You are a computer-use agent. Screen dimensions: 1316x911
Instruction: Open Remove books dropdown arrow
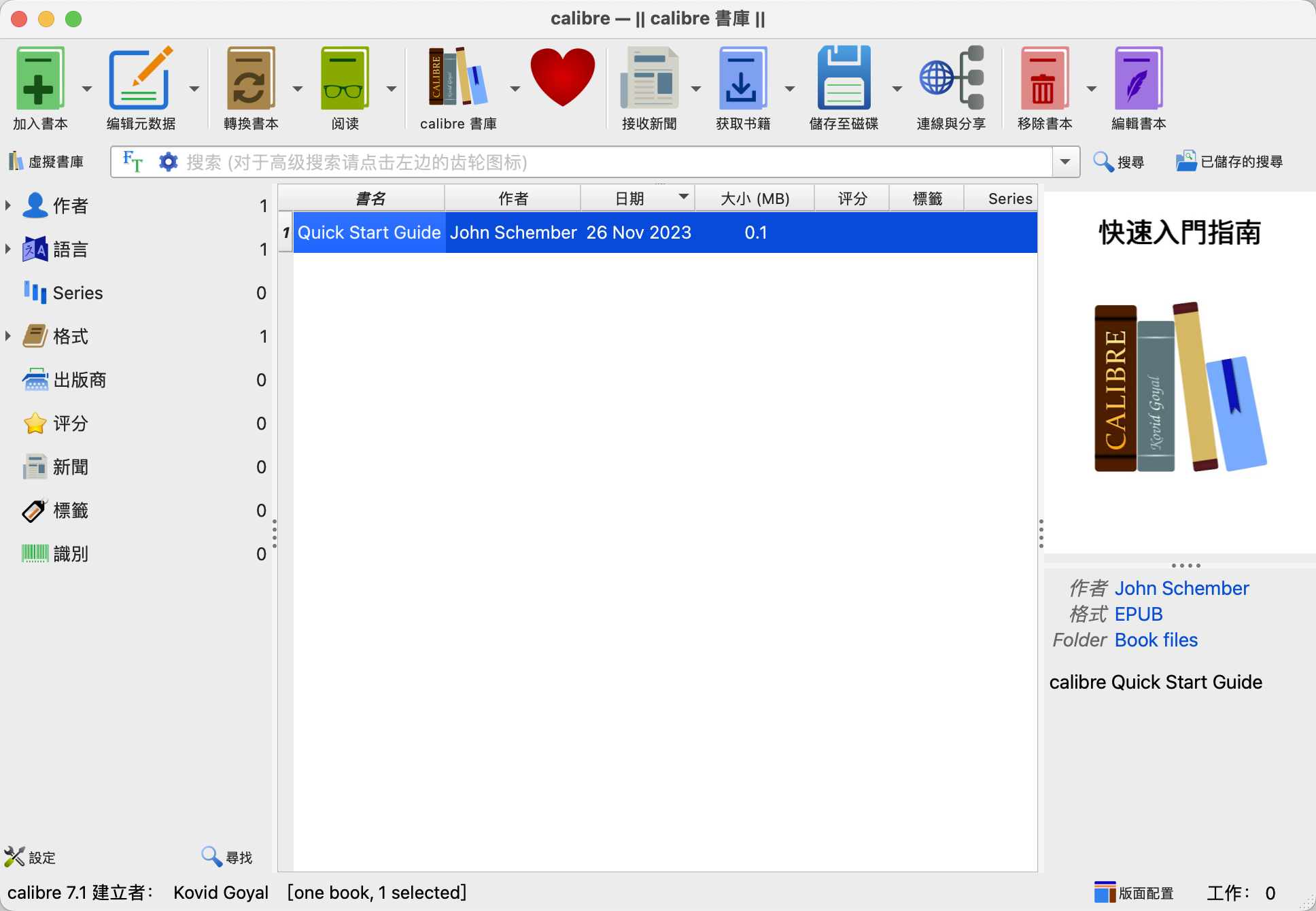[x=1092, y=89]
